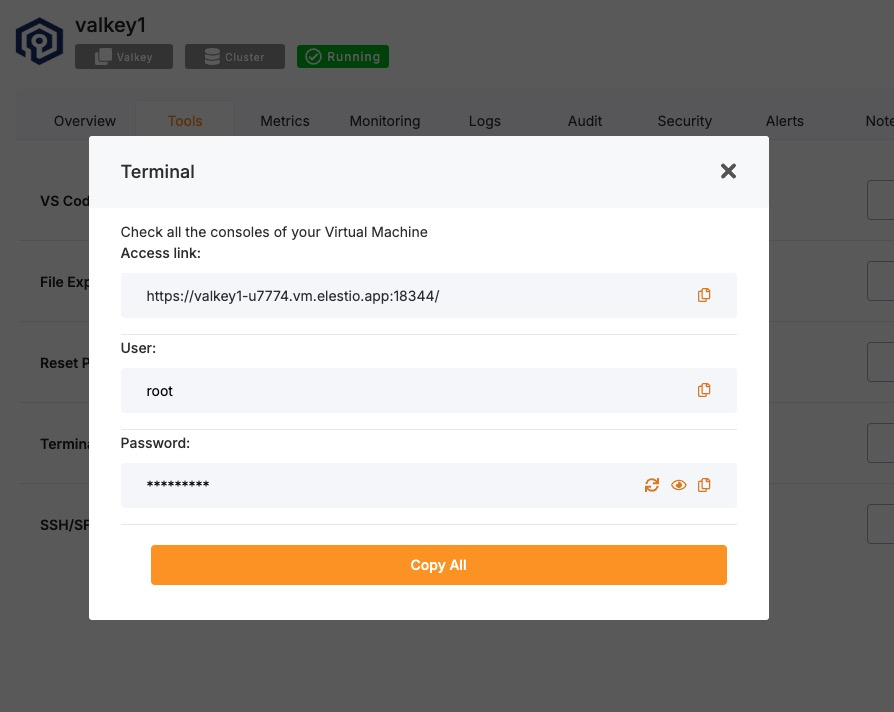
Task: Go to the Monitoring tab
Action: click(x=385, y=121)
